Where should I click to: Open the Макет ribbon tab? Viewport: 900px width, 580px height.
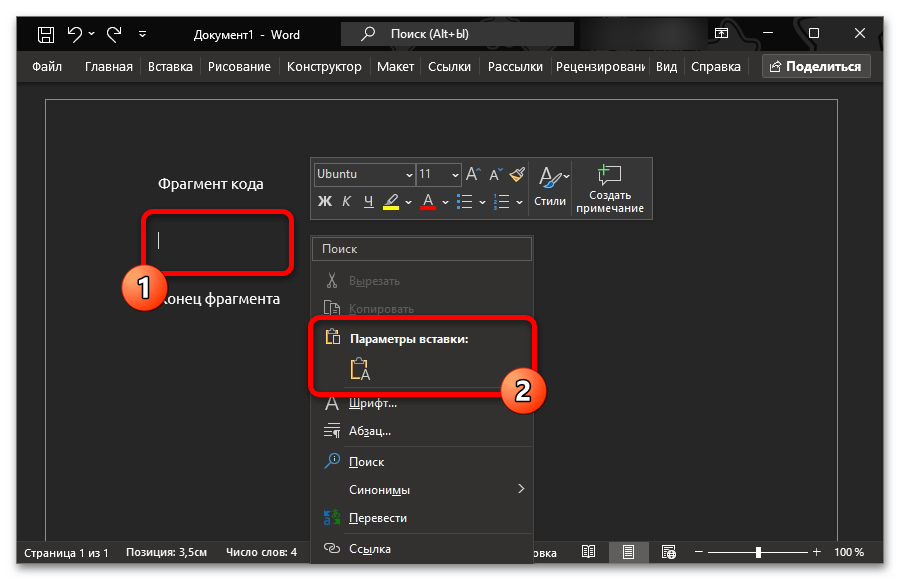click(395, 67)
